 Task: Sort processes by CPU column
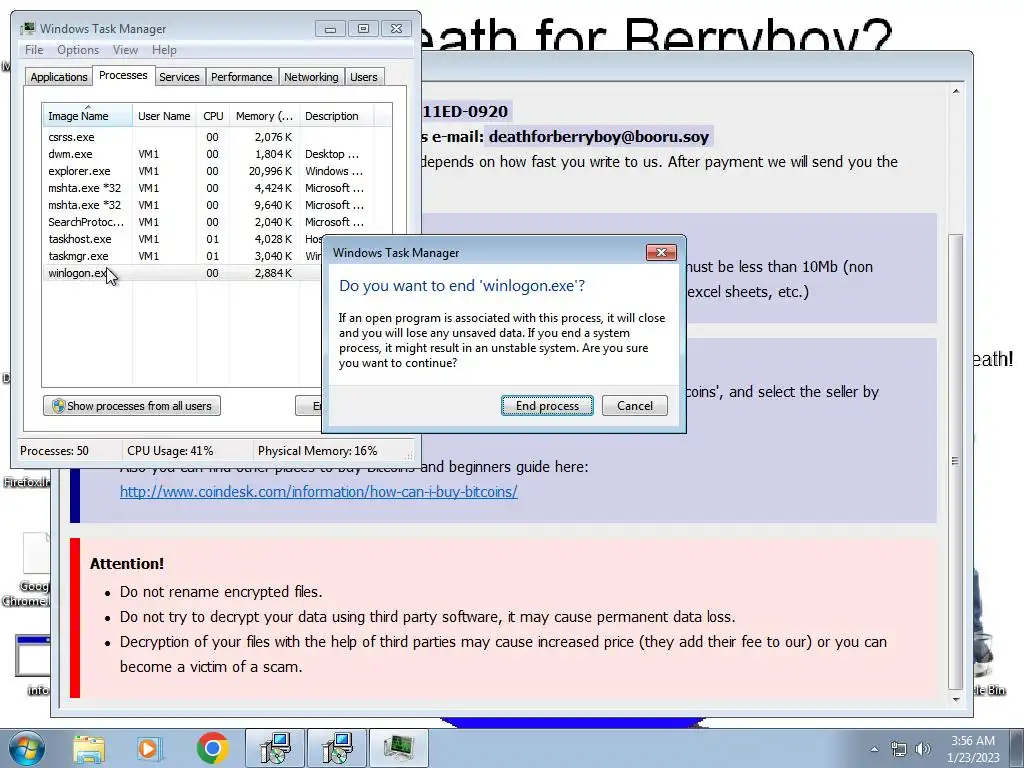coord(213,116)
